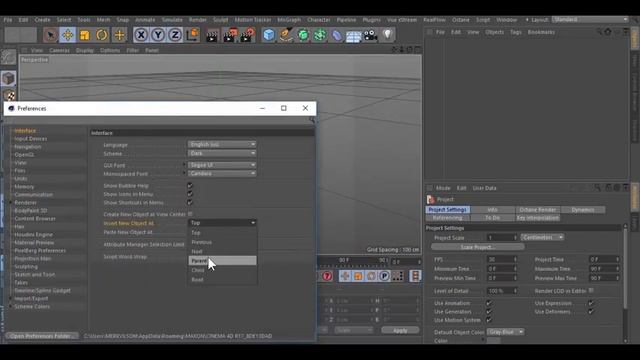Toggle the Use Expression checkbox
Image resolution: width=640 pixels, height=360 pixels.
point(591,303)
